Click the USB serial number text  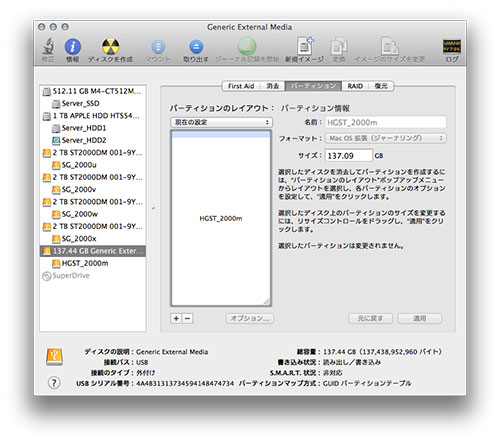pos(185,383)
